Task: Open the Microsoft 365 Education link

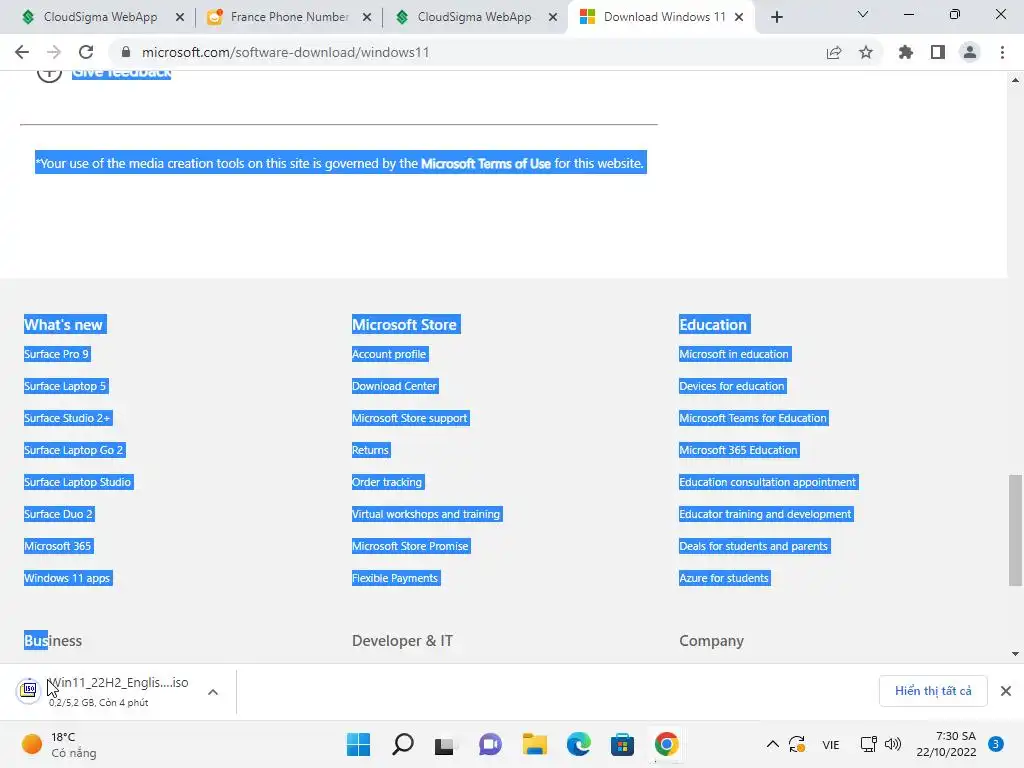Action: 739,450
